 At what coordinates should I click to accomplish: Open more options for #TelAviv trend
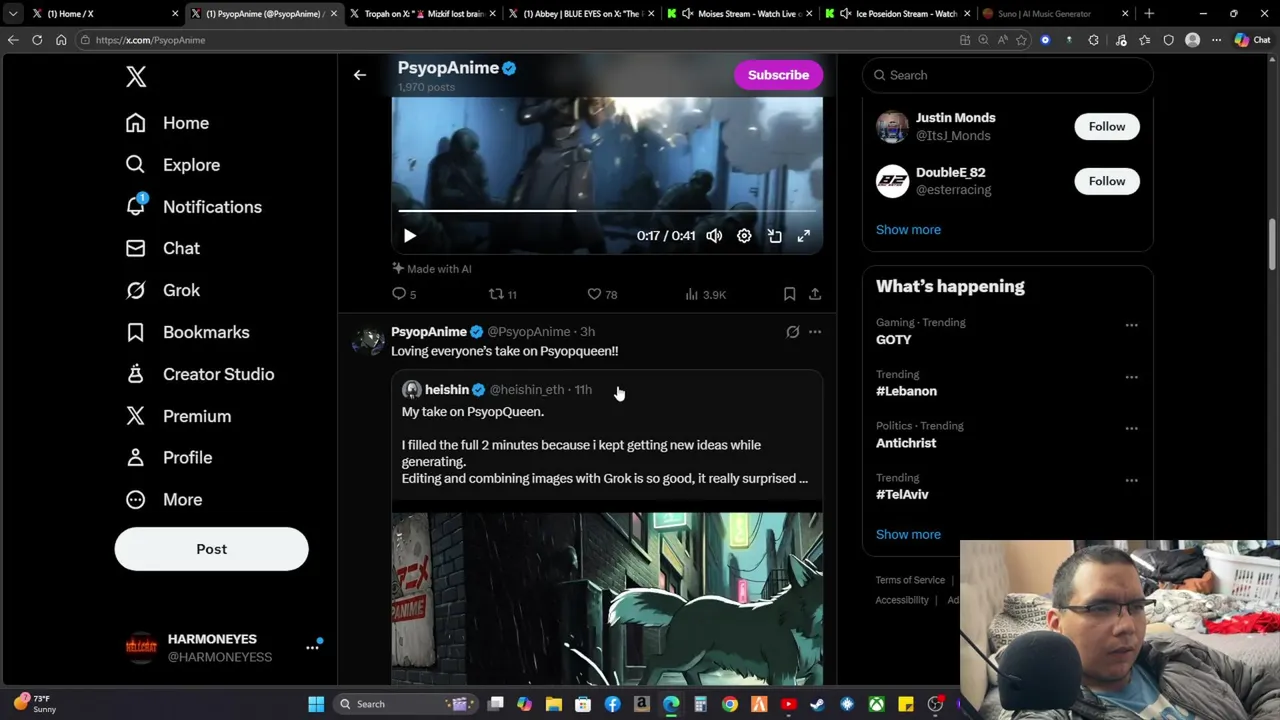pyautogui.click(x=1131, y=481)
